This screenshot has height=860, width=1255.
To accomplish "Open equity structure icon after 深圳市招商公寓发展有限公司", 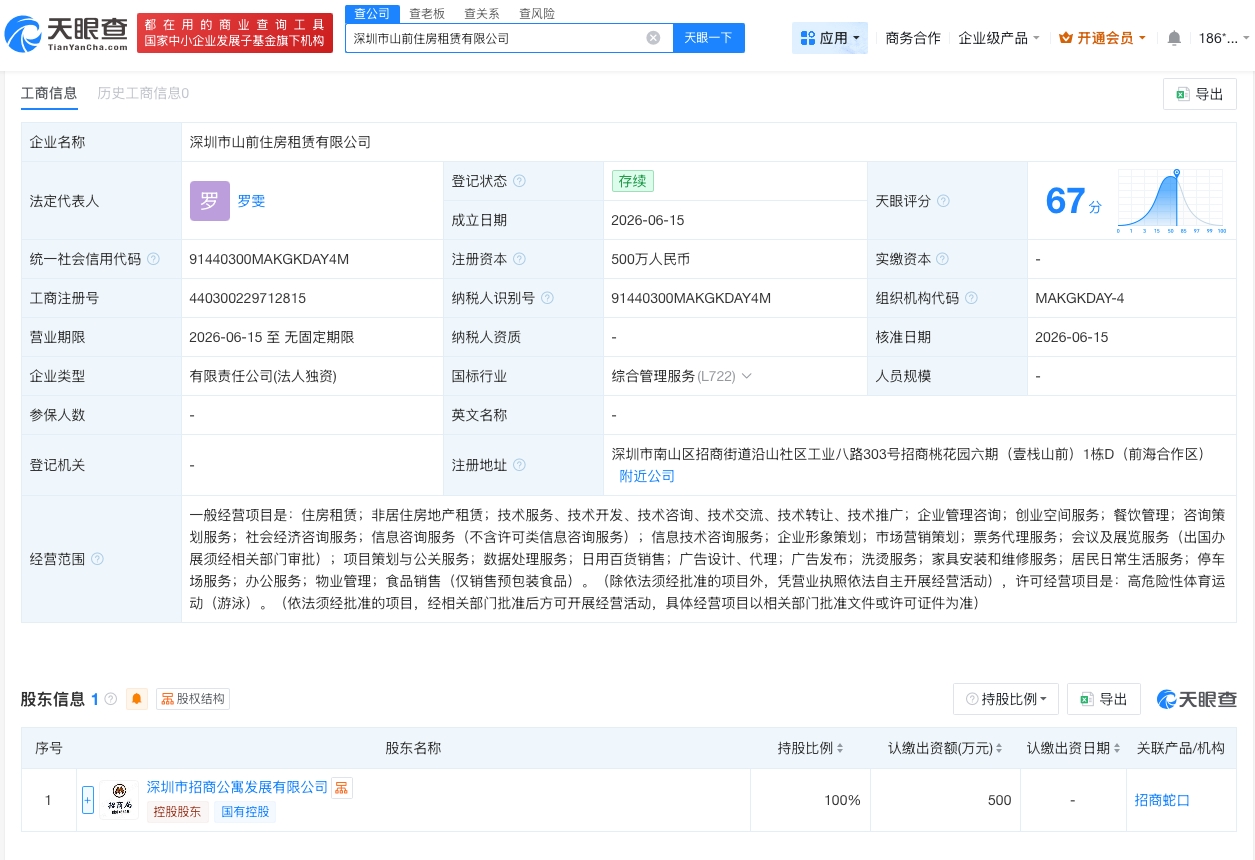I will click(342, 788).
